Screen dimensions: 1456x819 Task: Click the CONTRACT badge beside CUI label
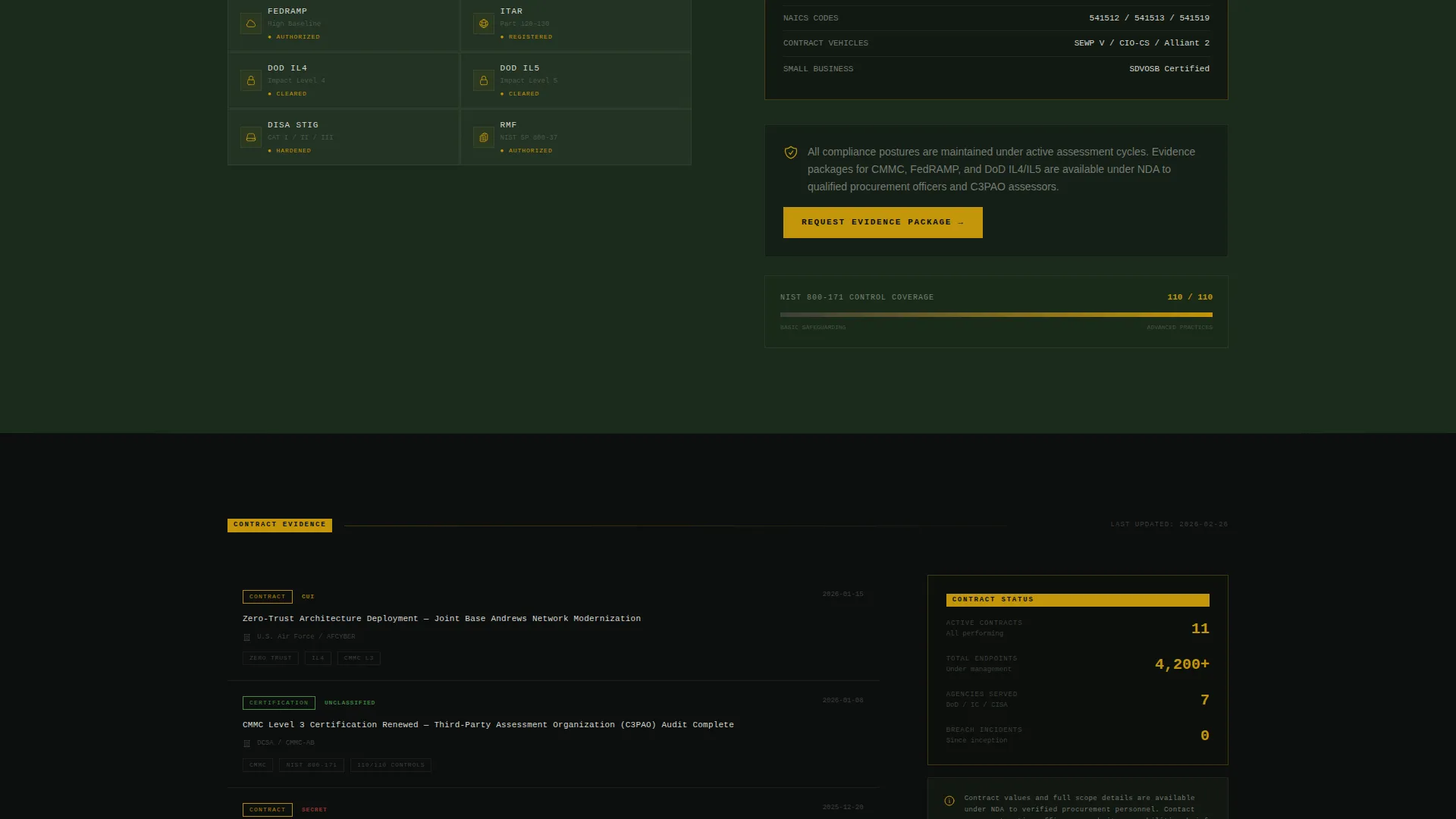coord(268,597)
